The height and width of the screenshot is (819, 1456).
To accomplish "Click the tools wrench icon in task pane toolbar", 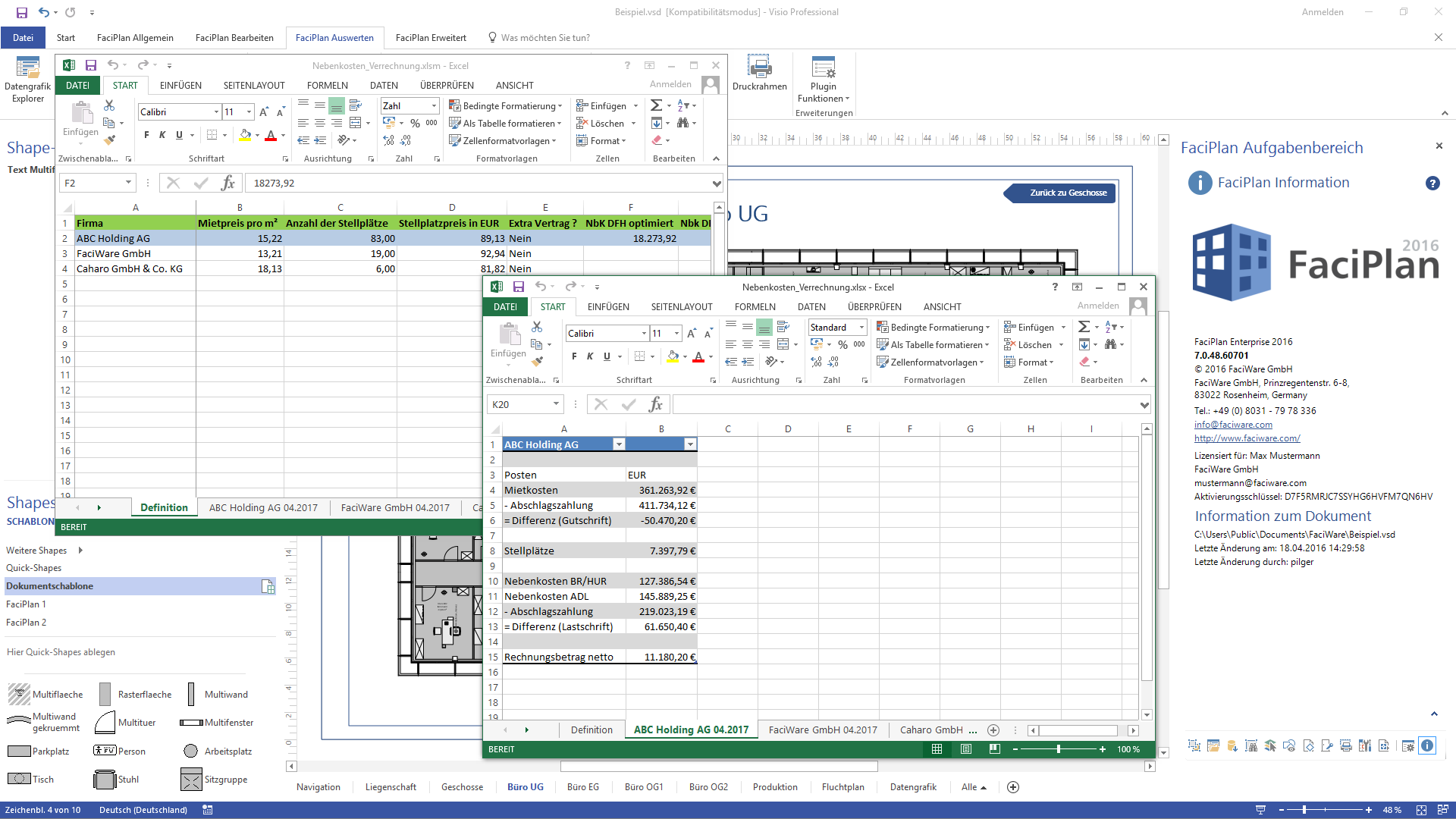I will coord(1365,745).
